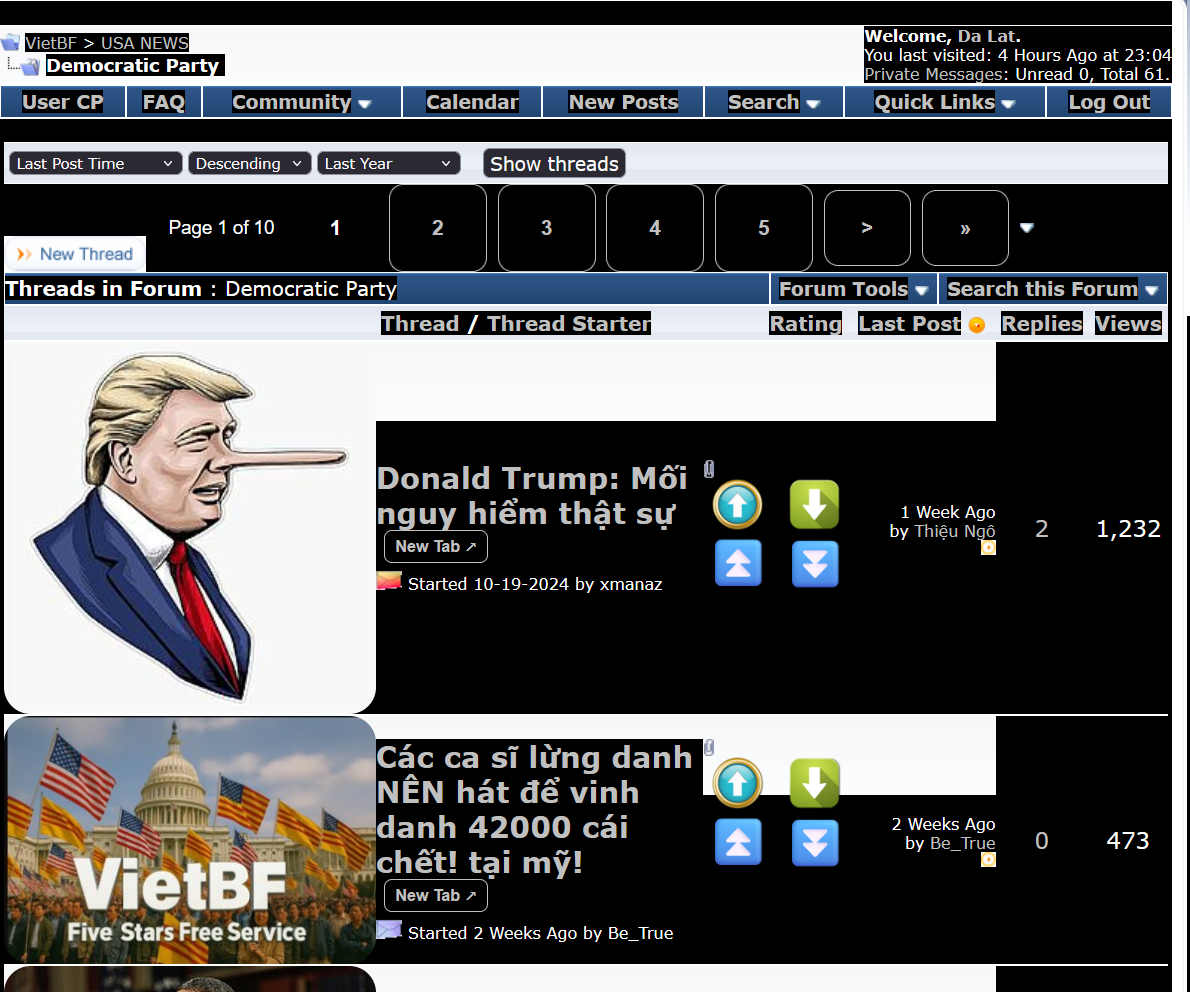Start a New Thread
The height and width of the screenshot is (992, 1190).
[x=76, y=254]
